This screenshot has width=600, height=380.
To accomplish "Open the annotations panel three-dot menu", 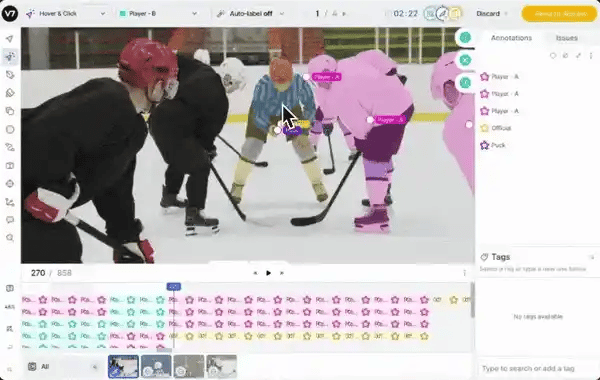I will [x=591, y=56].
